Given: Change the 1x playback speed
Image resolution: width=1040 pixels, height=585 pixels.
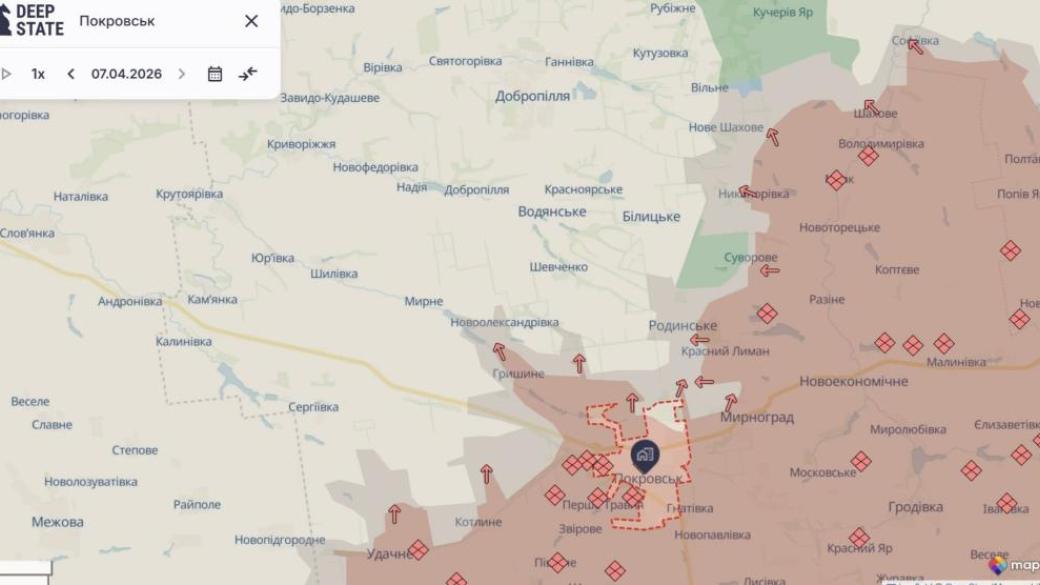Looking at the screenshot, I should (38, 74).
